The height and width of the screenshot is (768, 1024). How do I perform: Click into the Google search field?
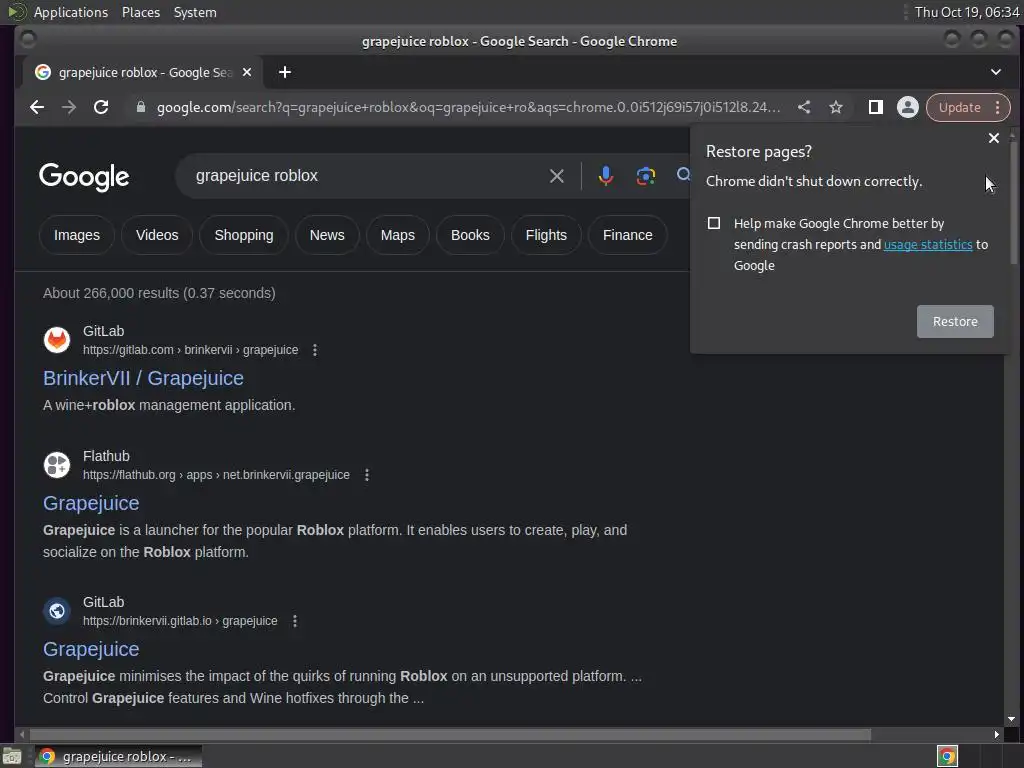[366, 176]
